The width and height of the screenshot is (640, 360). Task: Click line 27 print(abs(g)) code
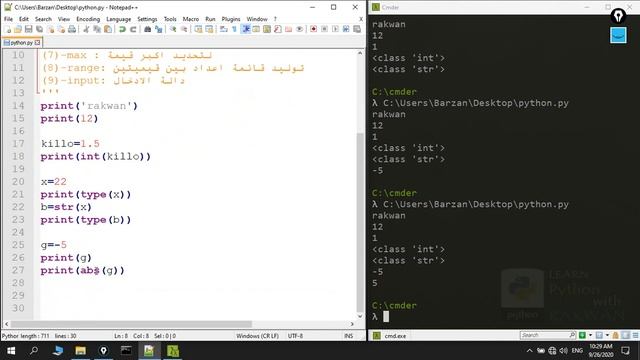82,270
